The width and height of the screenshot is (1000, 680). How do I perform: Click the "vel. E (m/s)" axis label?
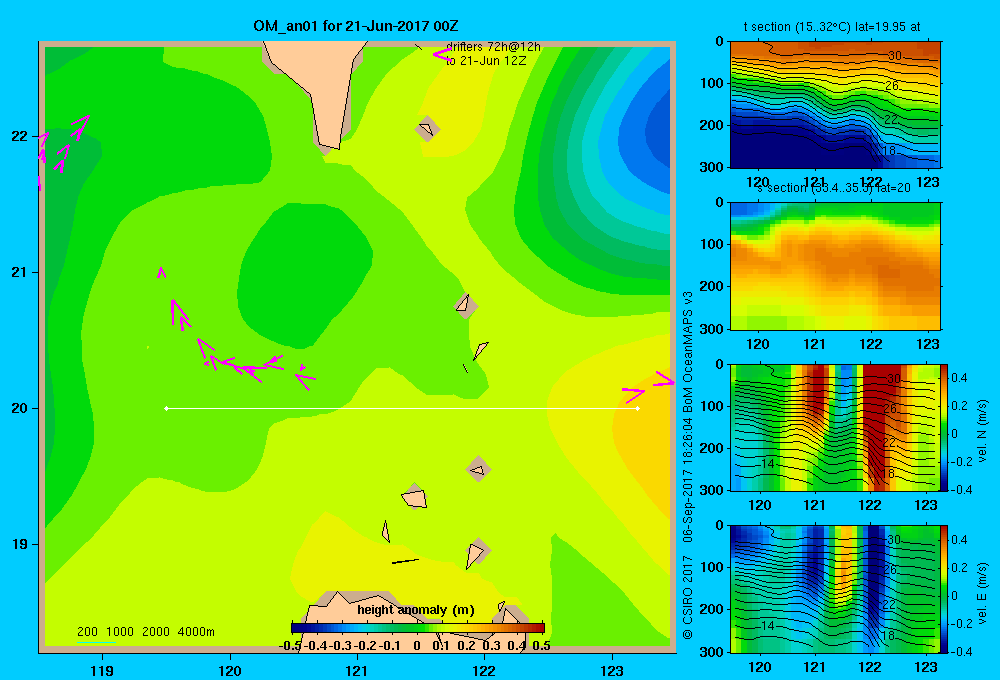tap(982, 593)
